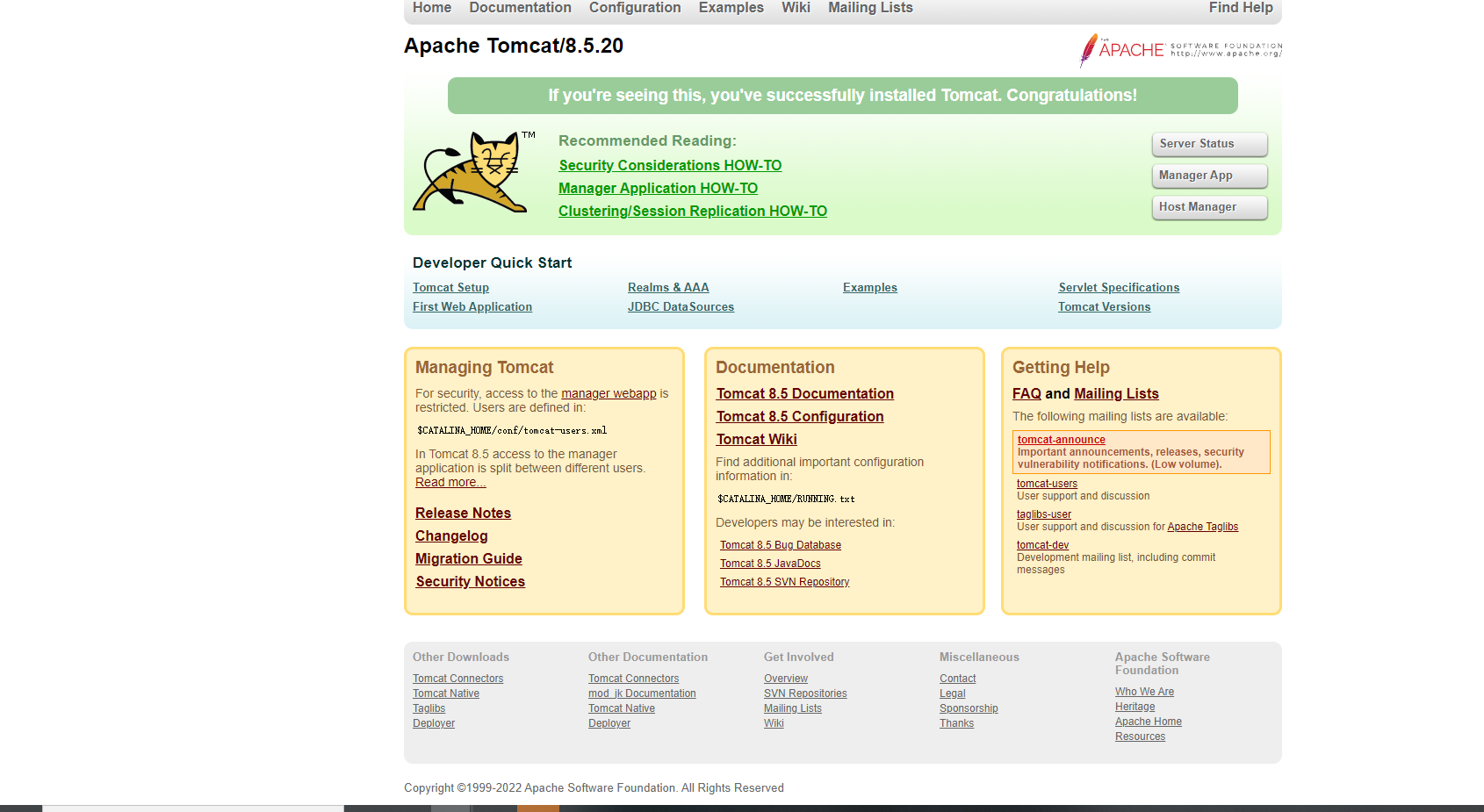Image resolution: width=1484 pixels, height=812 pixels.
Task: Click the Manager App button
Action: pyautogui.click(x=1210, y=176)
